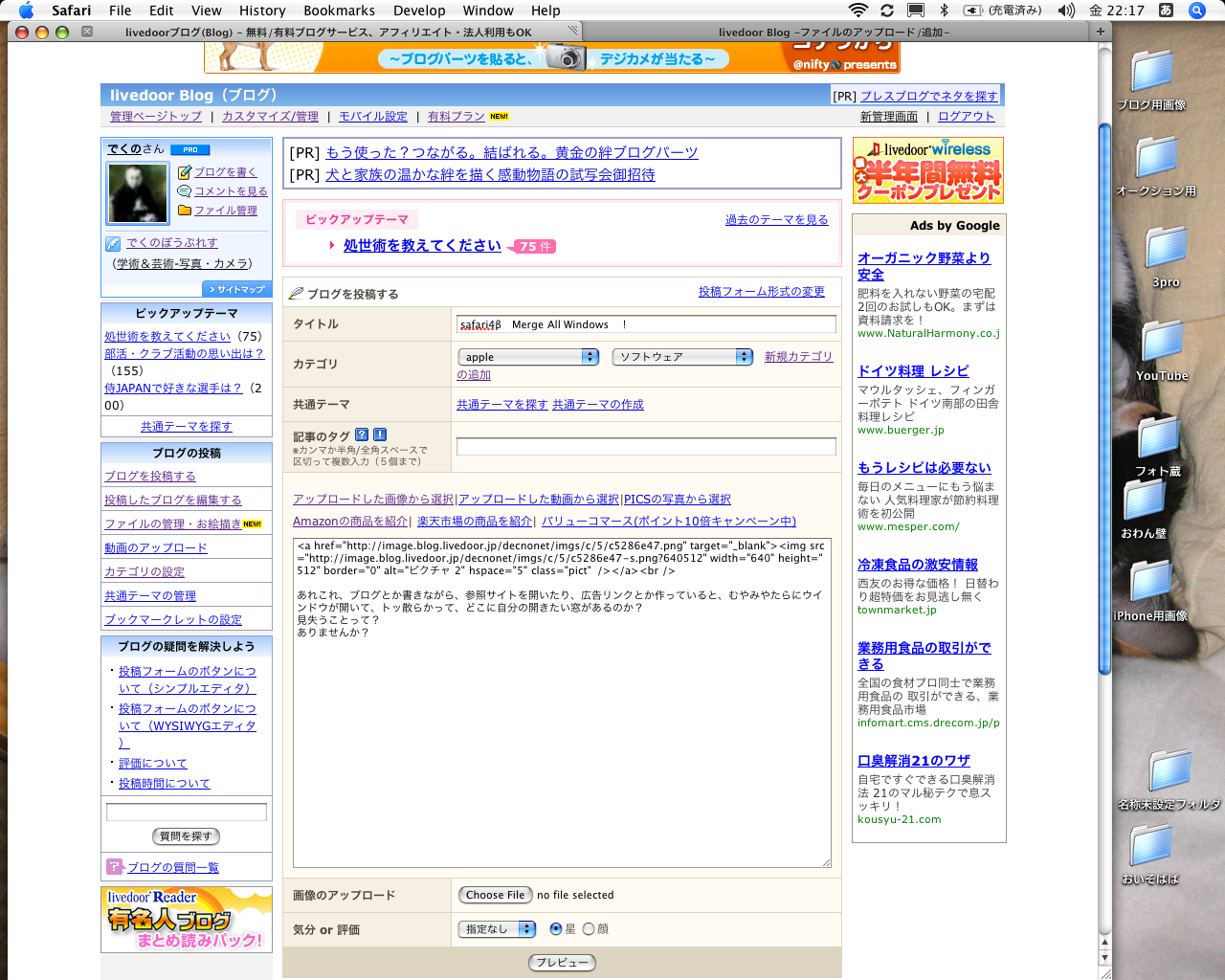Viewport: 1225px width, 980px height.
Task: Click the pencil icon beside ブログを書く
Action: click(x=185, y=172)
